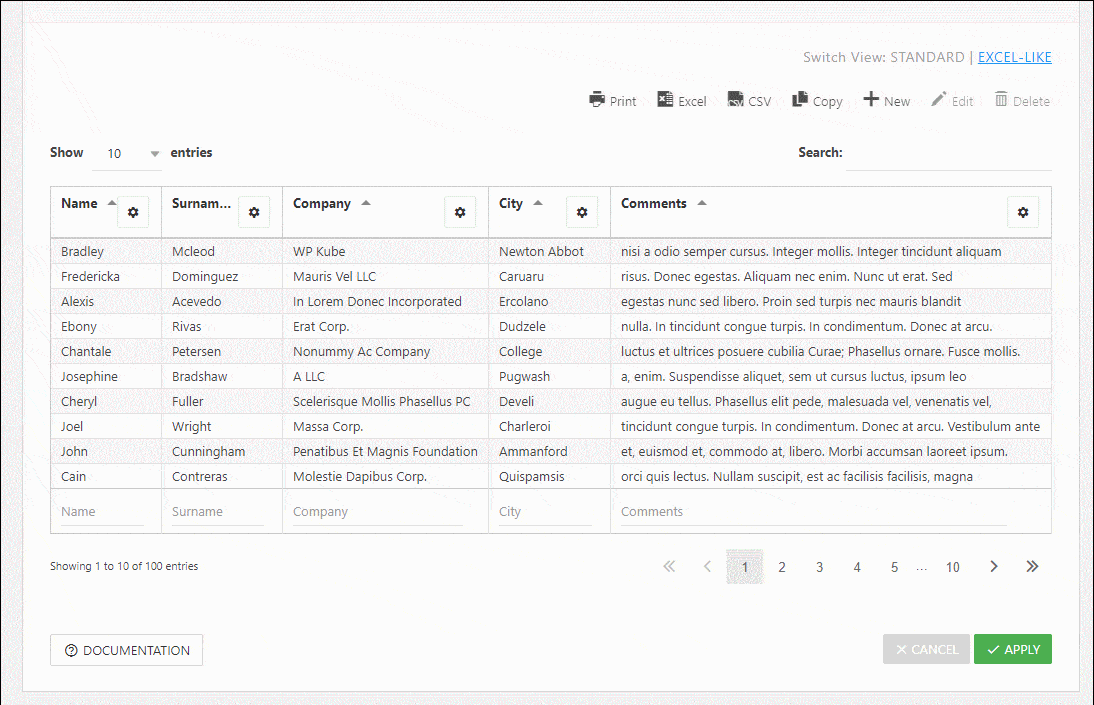This screenshot has height=705, width=1094.
Task: Sort by Company column arrow
Action: 366,203
